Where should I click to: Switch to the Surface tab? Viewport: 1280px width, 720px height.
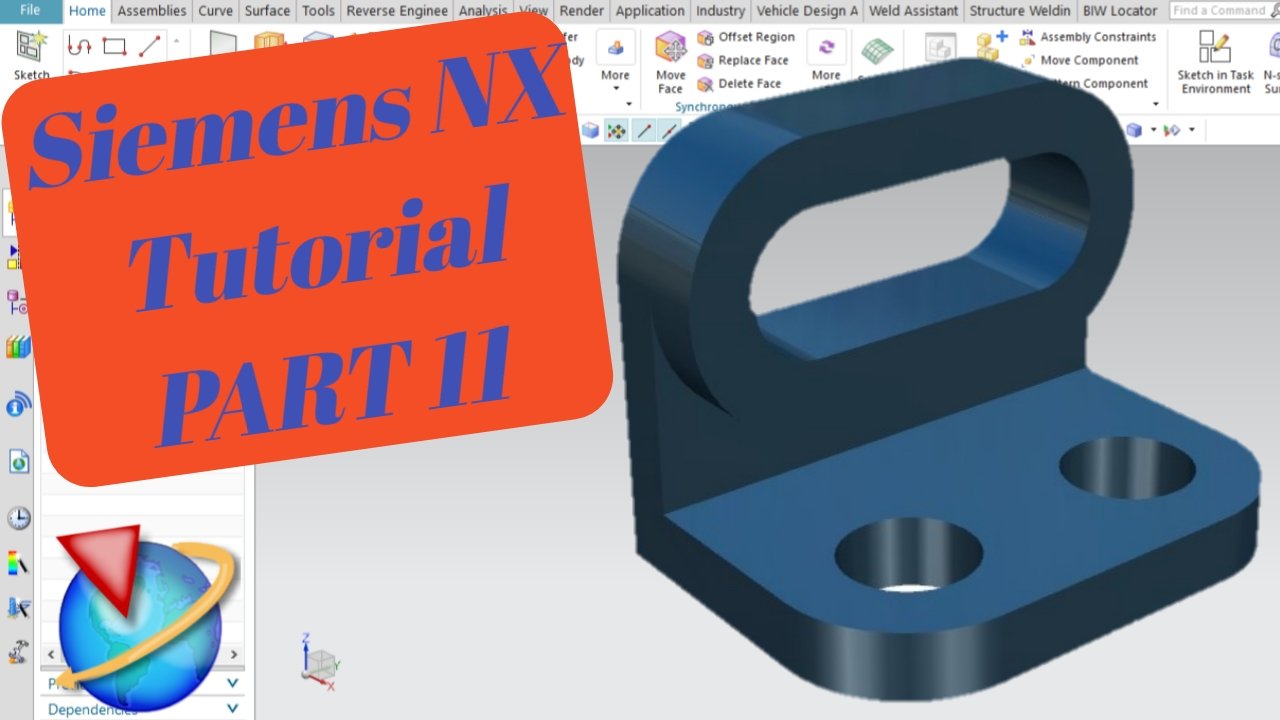tap(267, 11)
